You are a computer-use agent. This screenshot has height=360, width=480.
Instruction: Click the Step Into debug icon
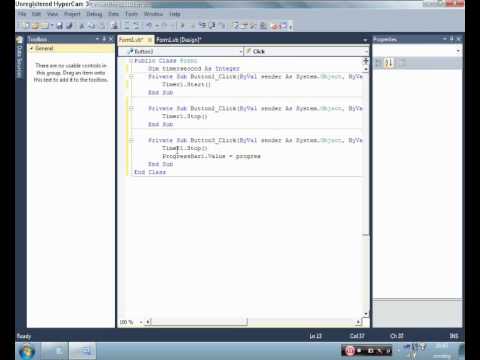(203, 25)
